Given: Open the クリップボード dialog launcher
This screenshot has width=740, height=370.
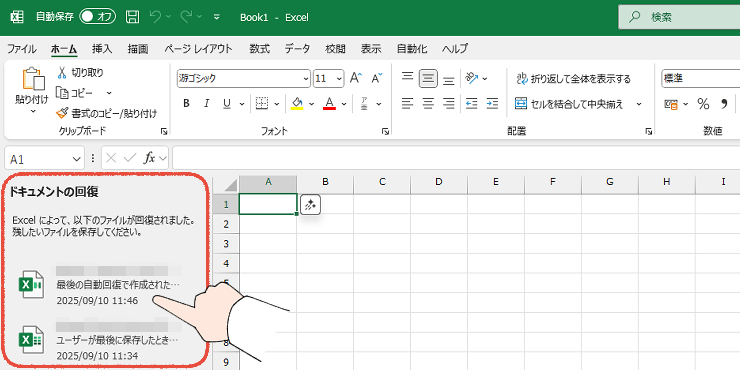Looking at the screenshot, I should 164,132.
